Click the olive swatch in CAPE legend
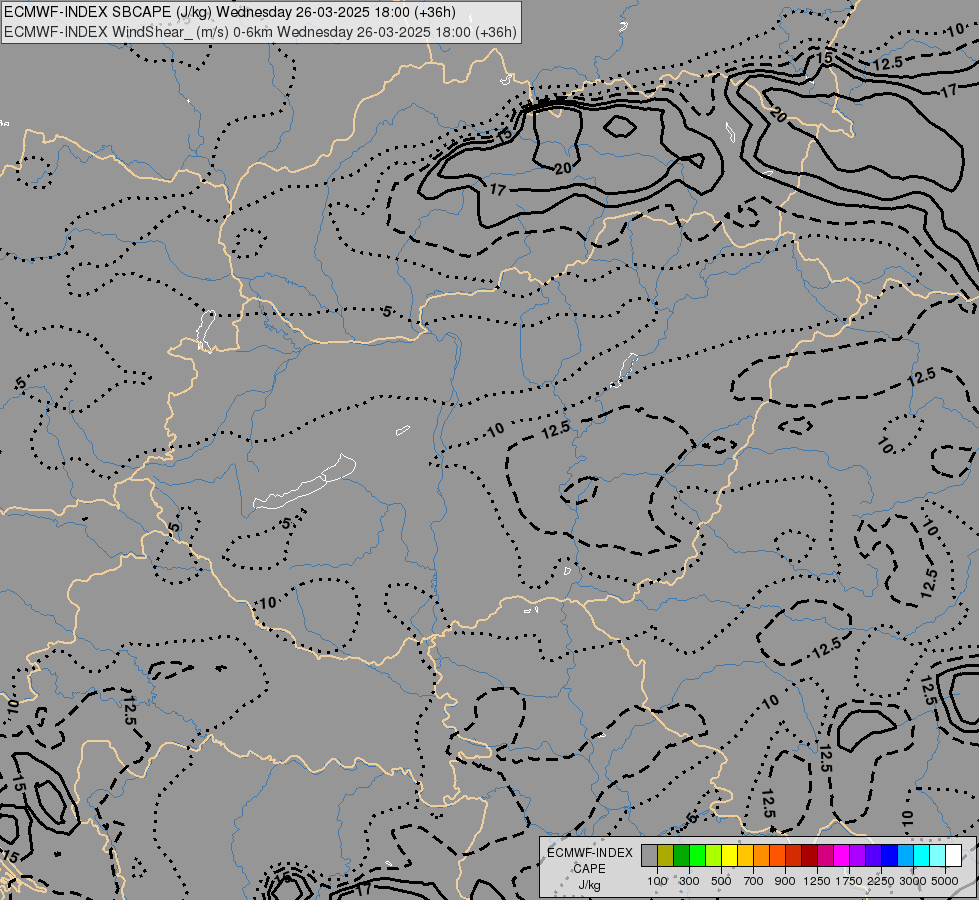This screenshot has width=979, height=900. [666, 855]
